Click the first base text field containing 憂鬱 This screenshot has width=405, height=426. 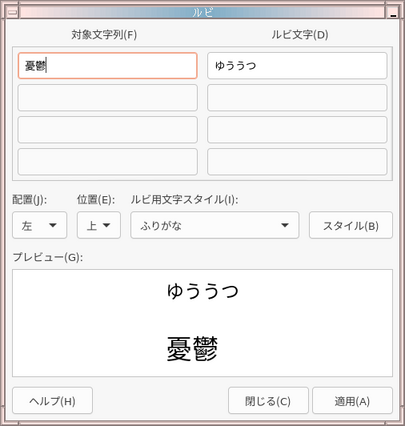(107, 66)
